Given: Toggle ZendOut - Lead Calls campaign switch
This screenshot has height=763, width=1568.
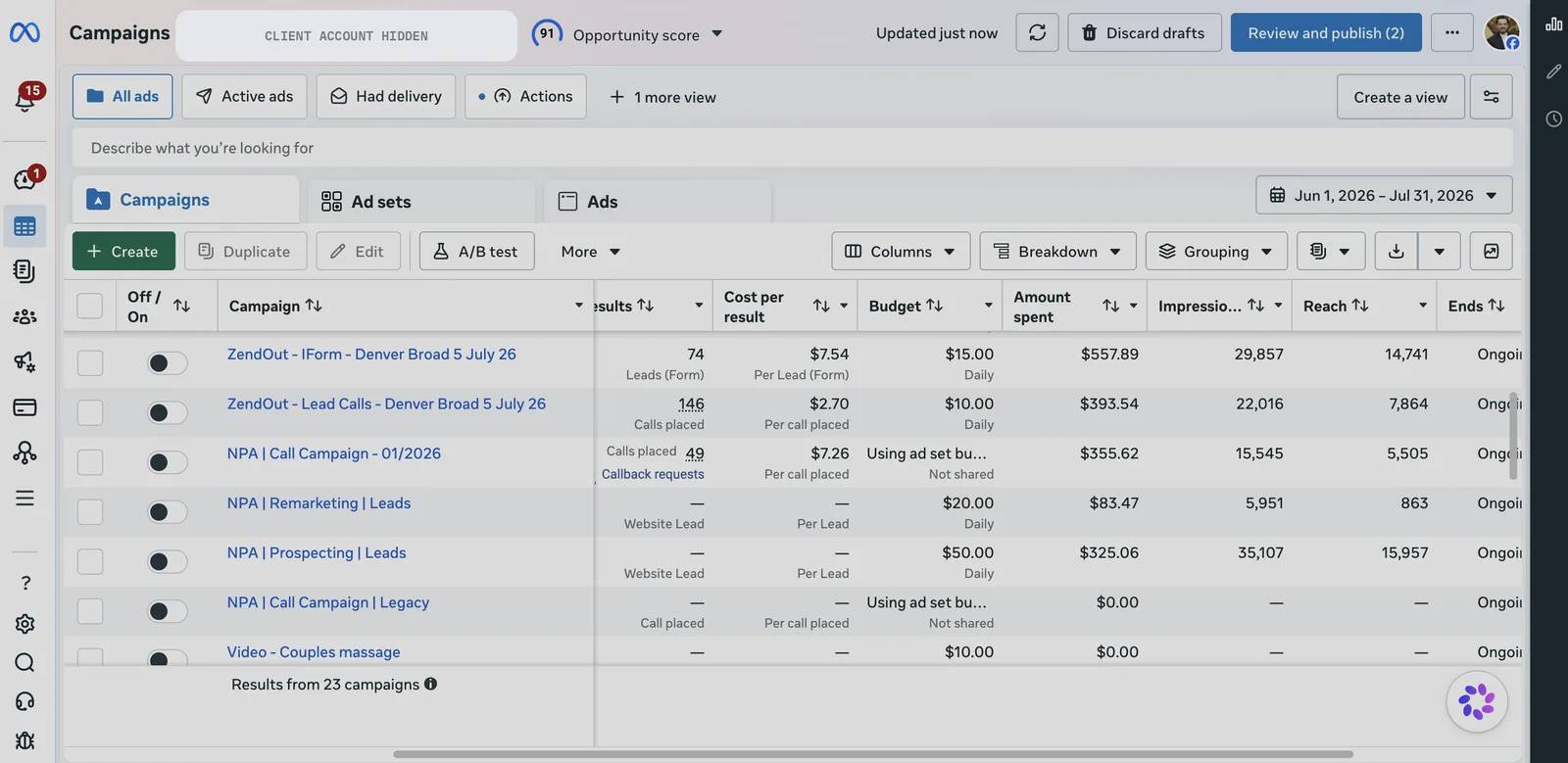Looking at the screenshot, I should pos(168,412).
